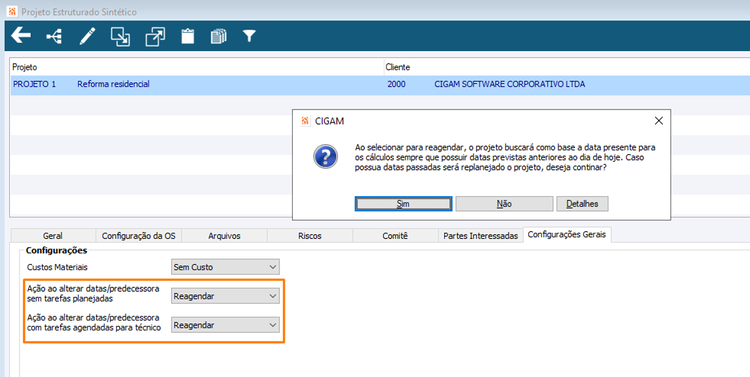Open the Riscos tab
The width and height of the screenshot is (750, 377).
pyautogui.click(x=310, y=235)
